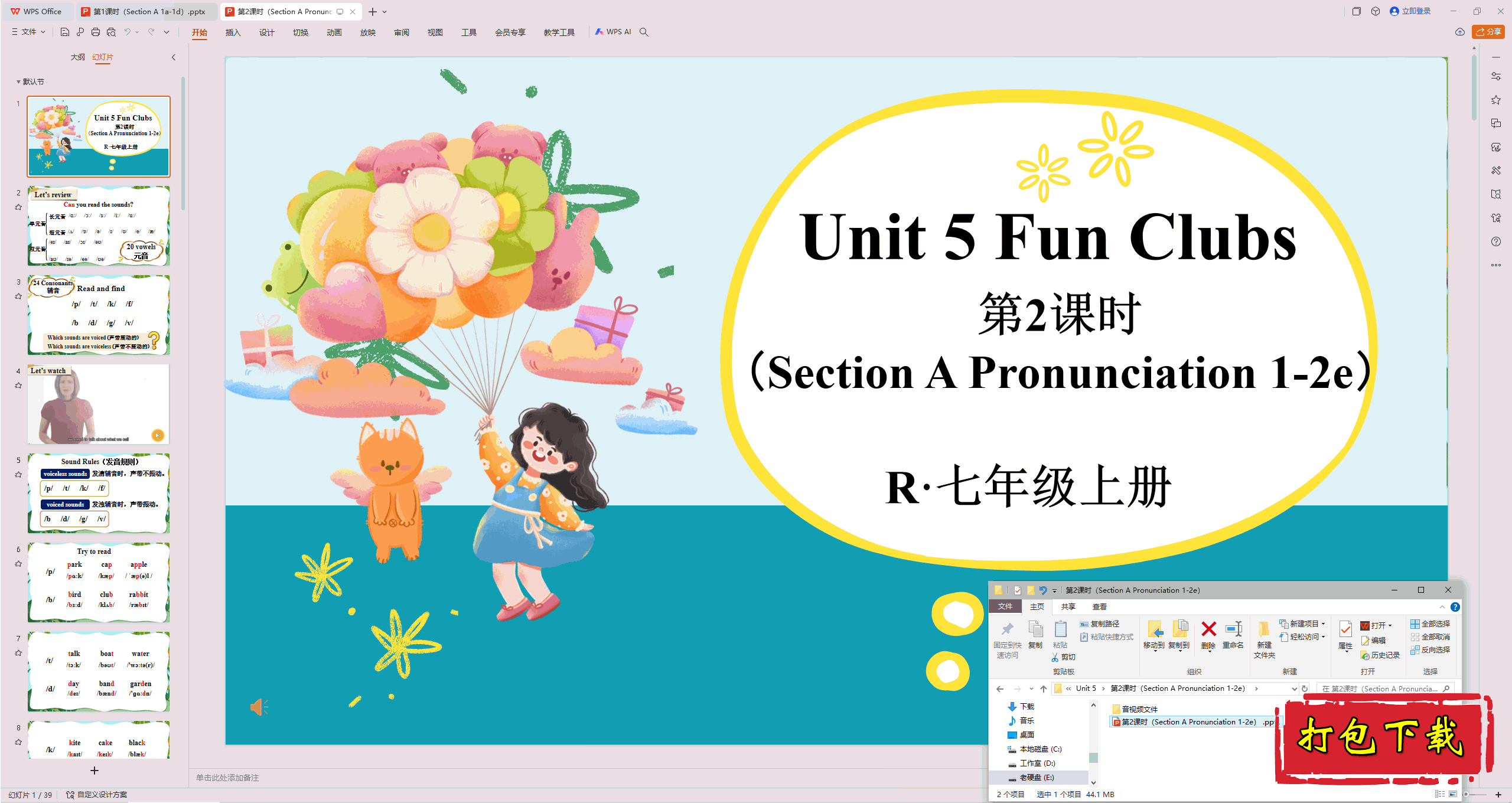Click 立即登录 to sign in

(1410, 11)
